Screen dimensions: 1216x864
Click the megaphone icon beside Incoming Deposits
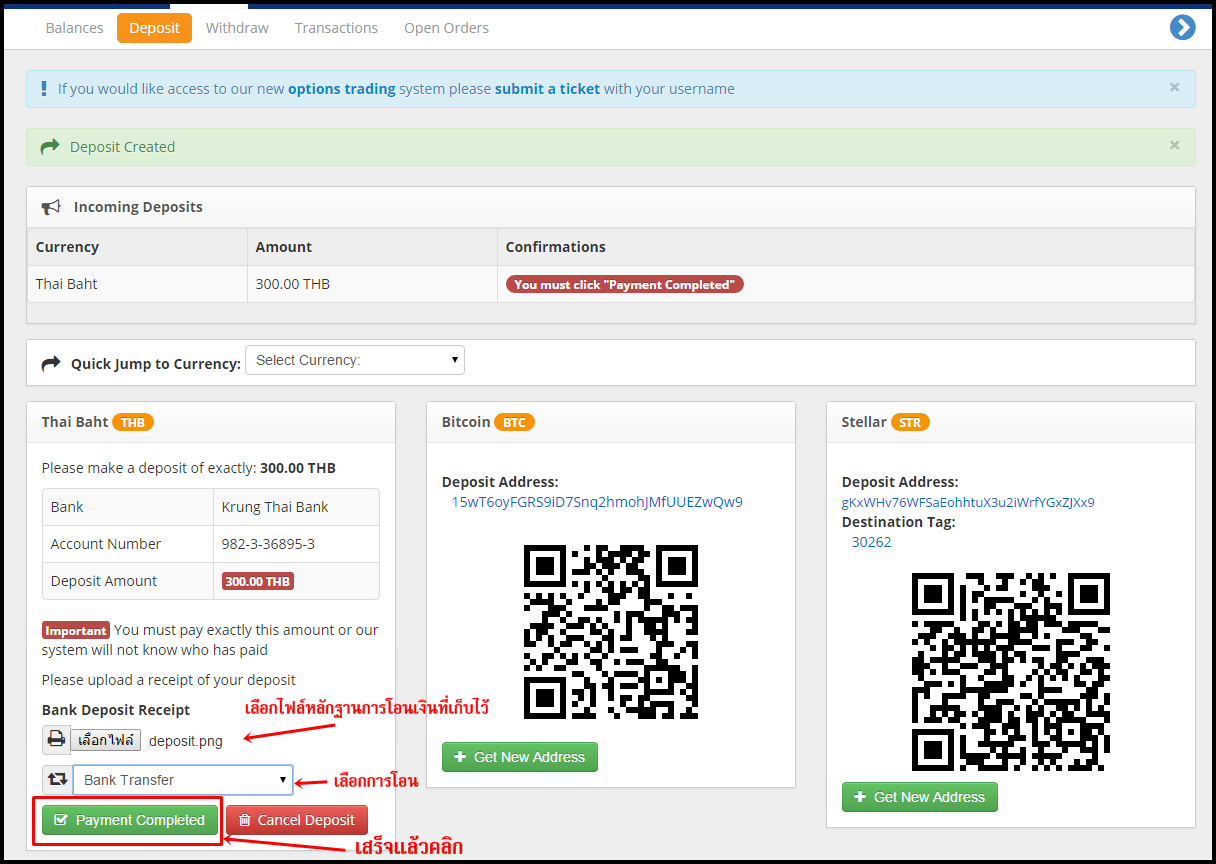51,207
